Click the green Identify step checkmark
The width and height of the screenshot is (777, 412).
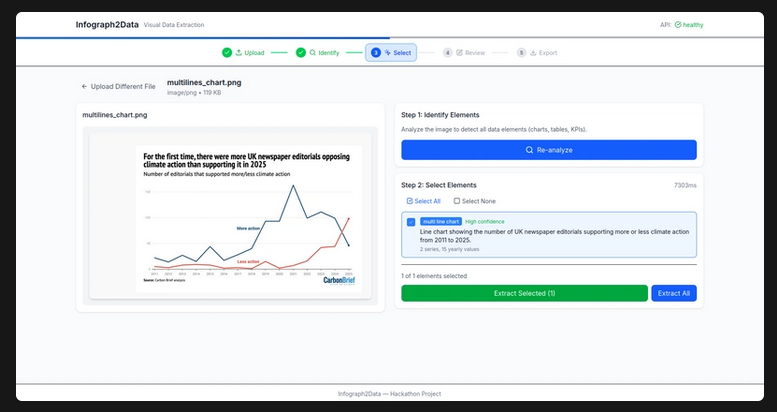click(x=301, y=53)
